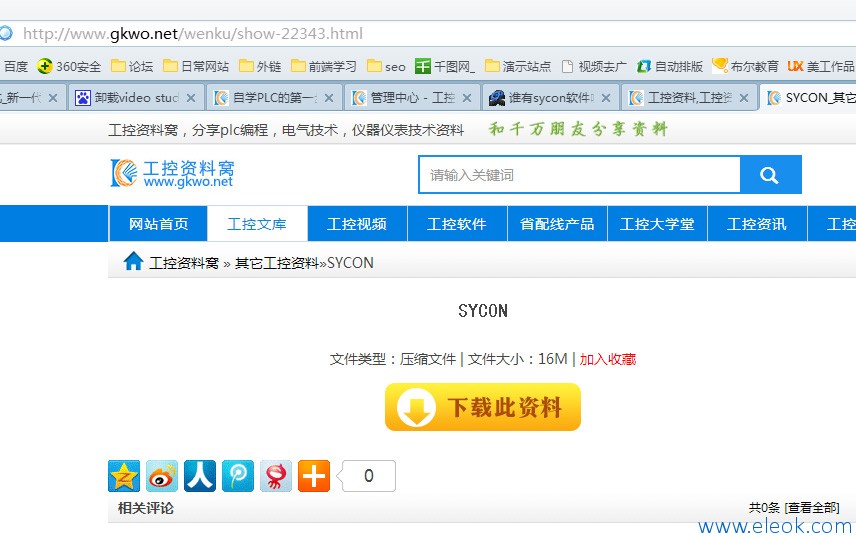
Task: Open the 360安全 bookmark
Action: click(69, 67)
